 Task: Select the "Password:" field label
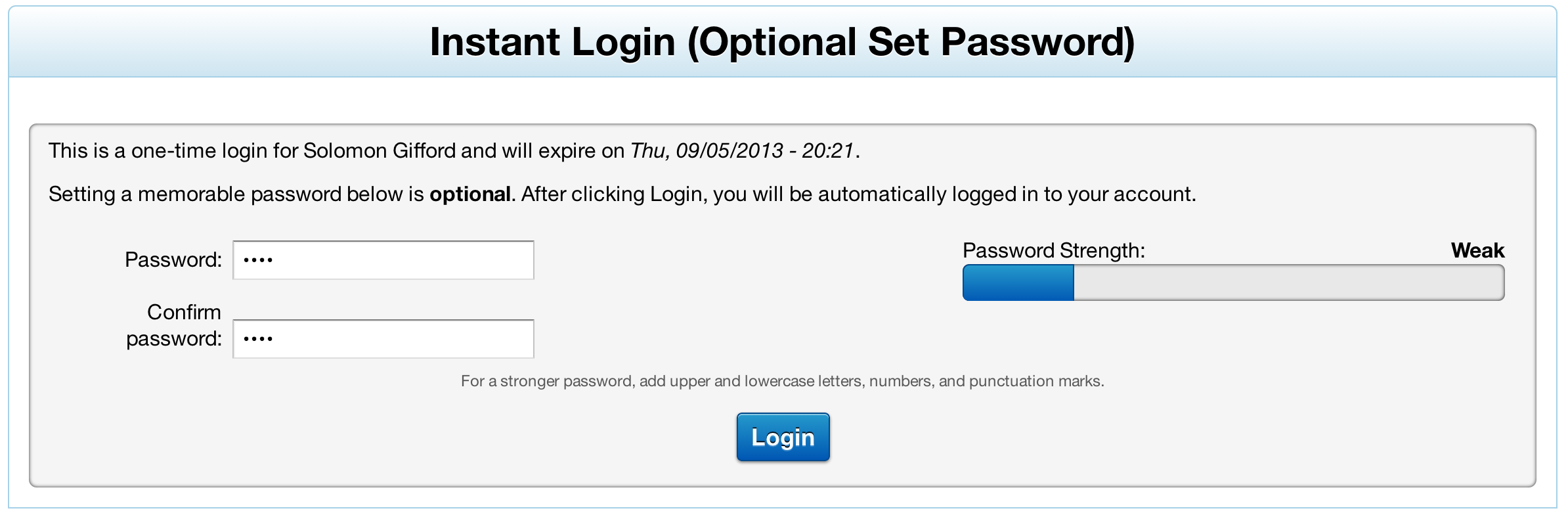click(173, 260)
